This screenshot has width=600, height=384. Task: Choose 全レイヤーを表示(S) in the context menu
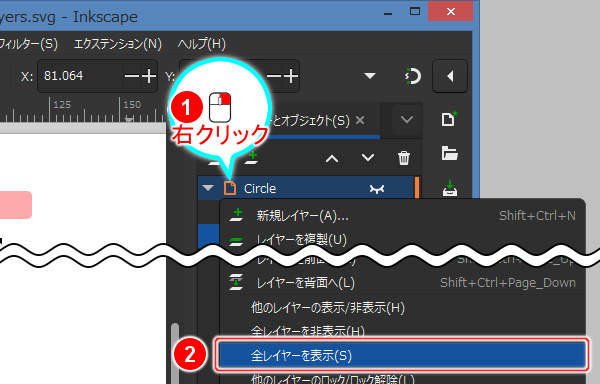[403, 355]
